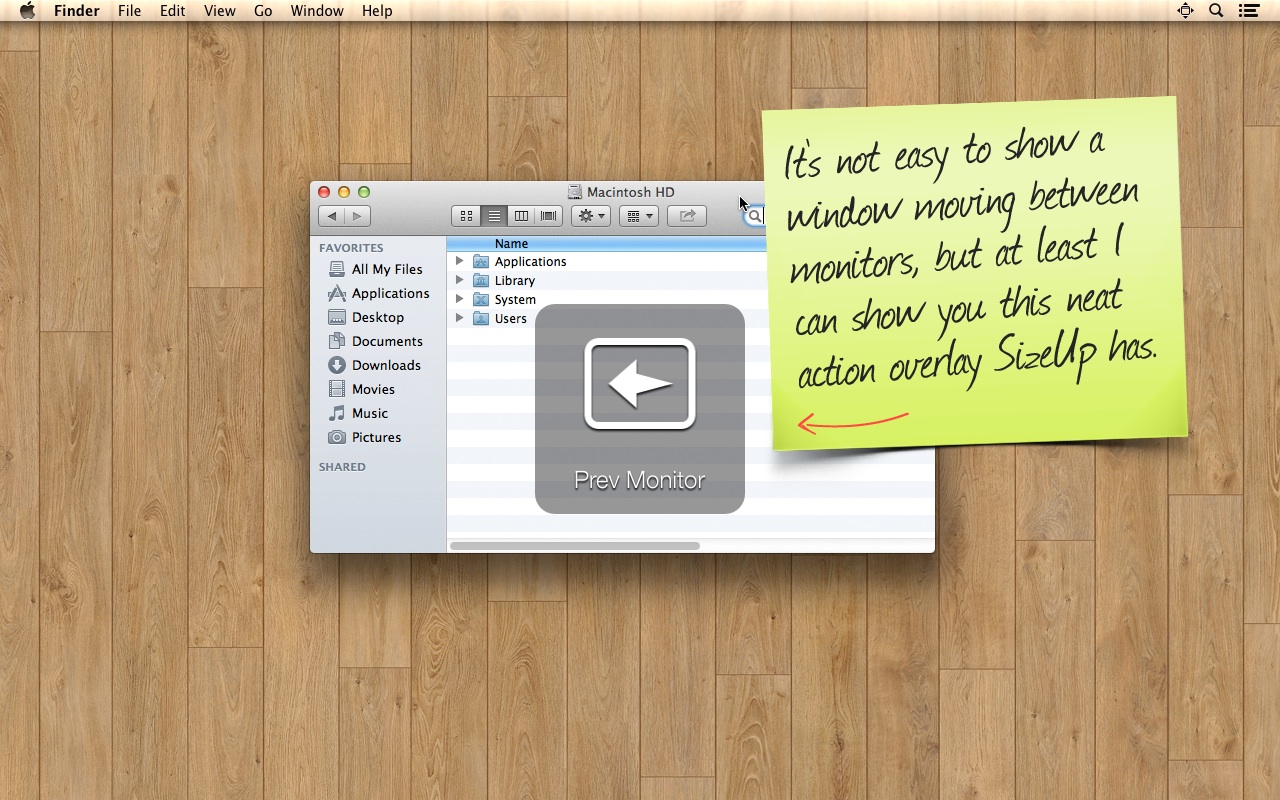This screenshot has width=1280, height=800.
Task: Go back using the back arrow
Action: [x=332, y=216]
